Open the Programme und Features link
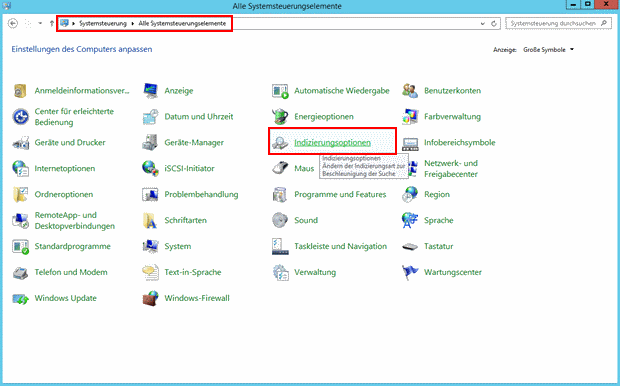This screenshot has width=620, height=386. 340,195
